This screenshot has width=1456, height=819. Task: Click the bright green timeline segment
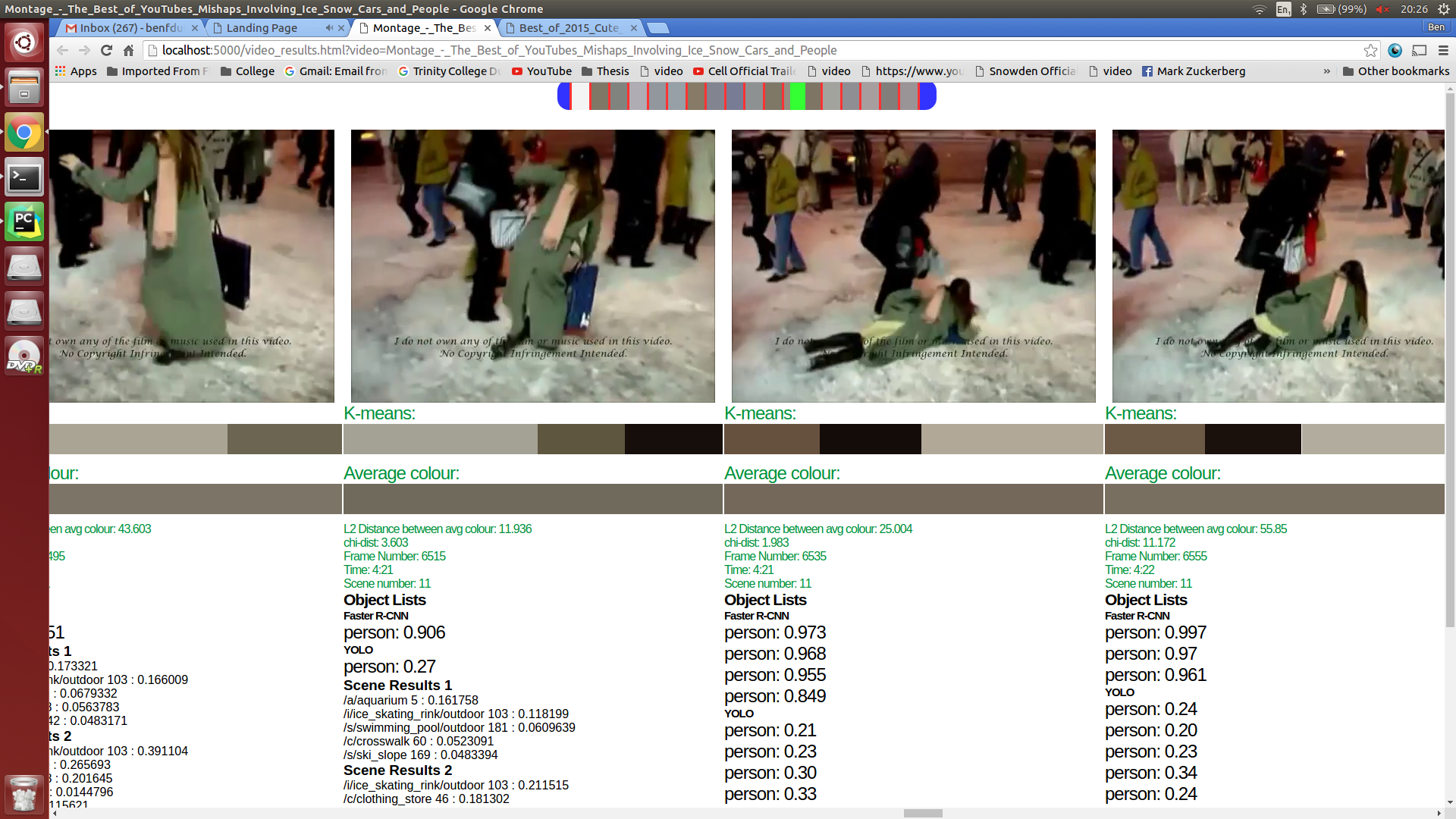[x=797, y=97]
